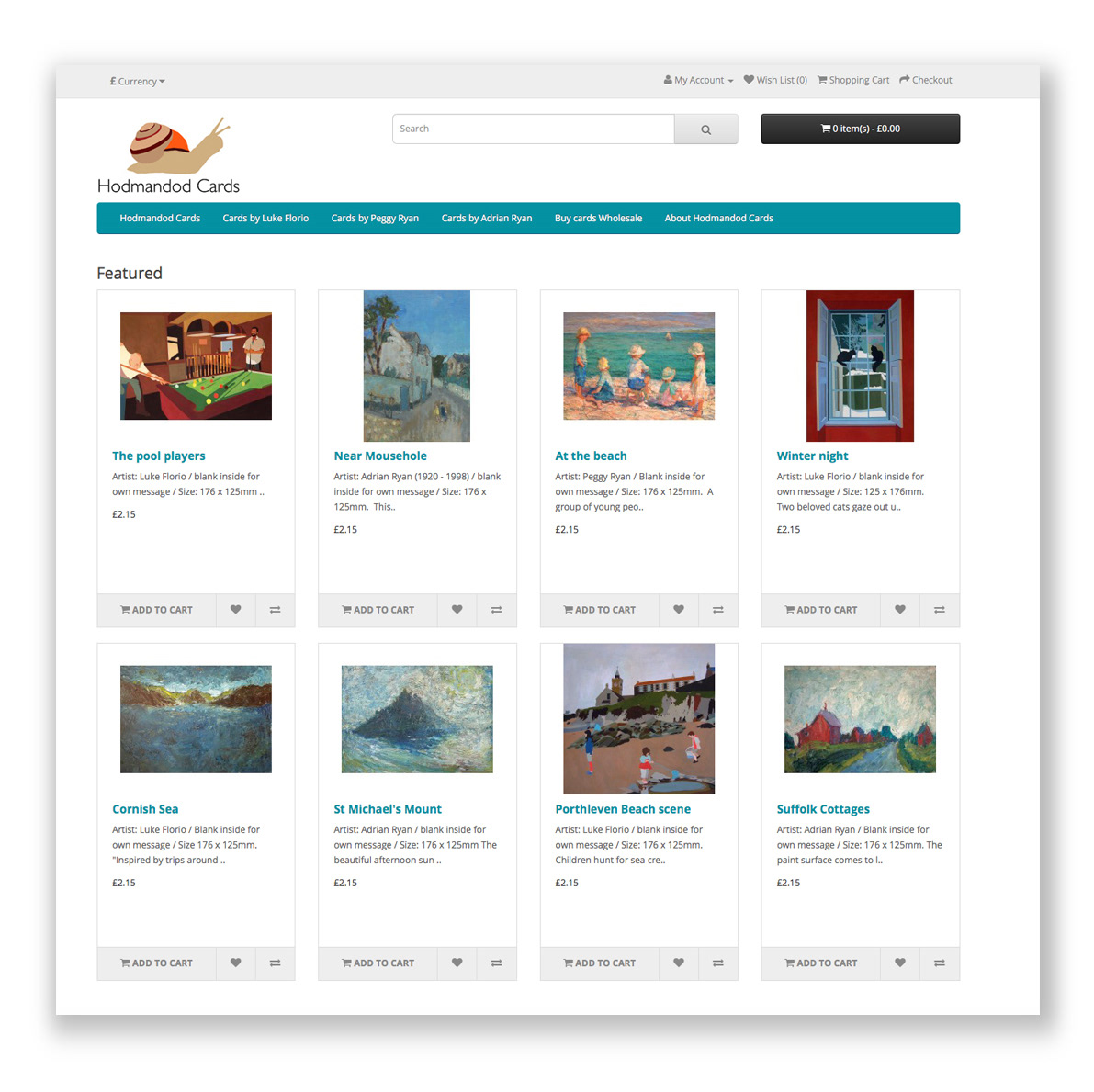Open the 0 item(s) cart dropdown

coord(861,129)
